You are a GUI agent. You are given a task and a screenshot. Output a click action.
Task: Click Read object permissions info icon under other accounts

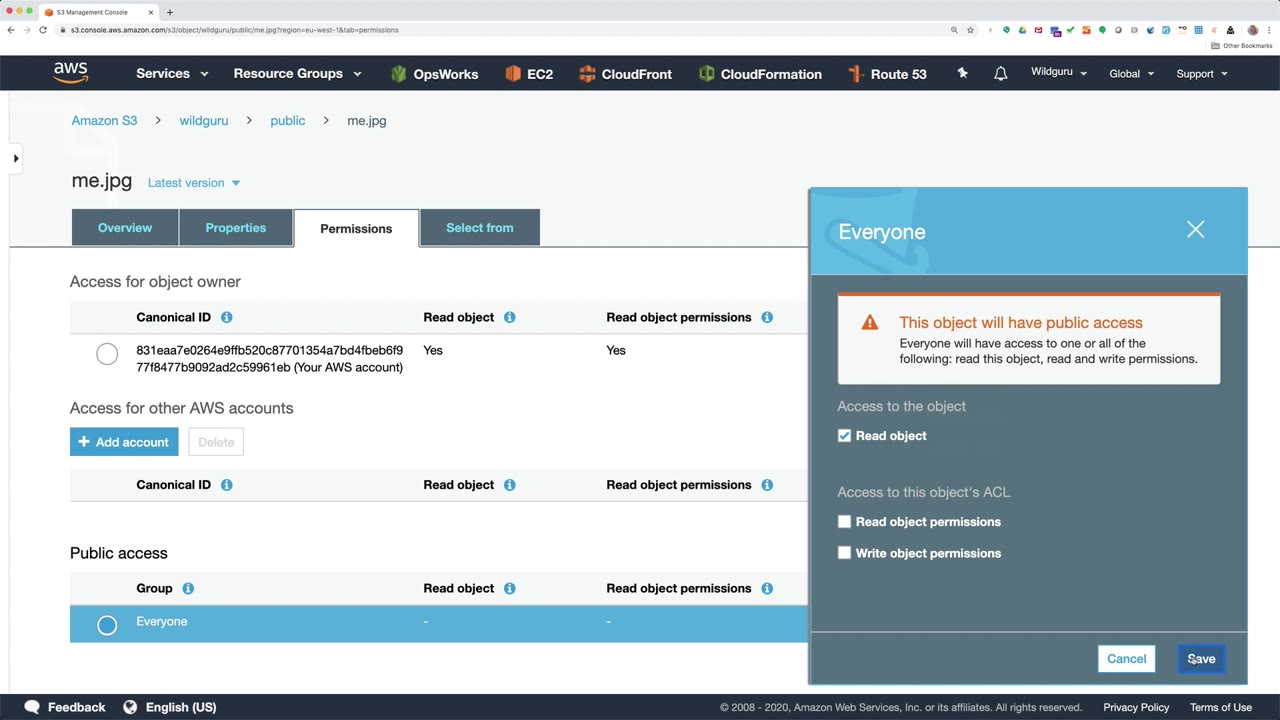(767, 485)
